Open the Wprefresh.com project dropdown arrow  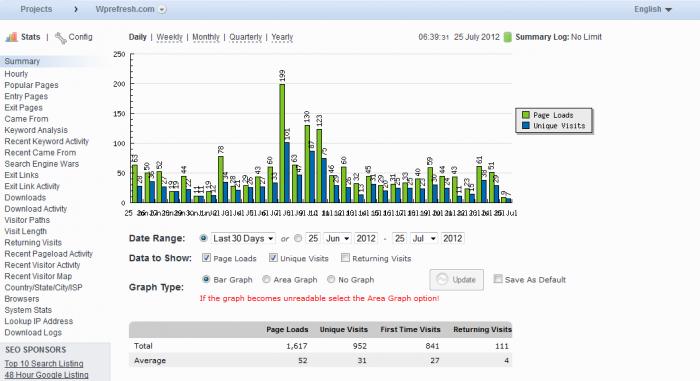(162, 9)
